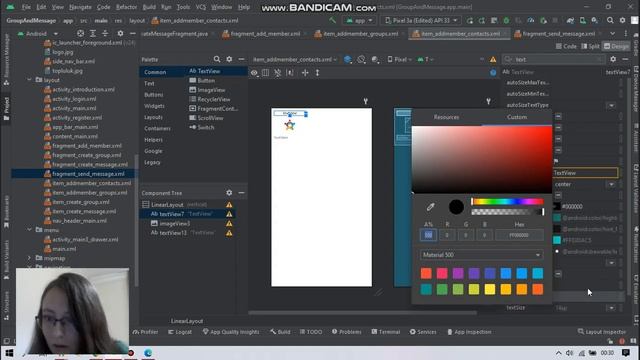
Task: Open IDE settings gear in top toolbar
Action: (x=622, y=20)
